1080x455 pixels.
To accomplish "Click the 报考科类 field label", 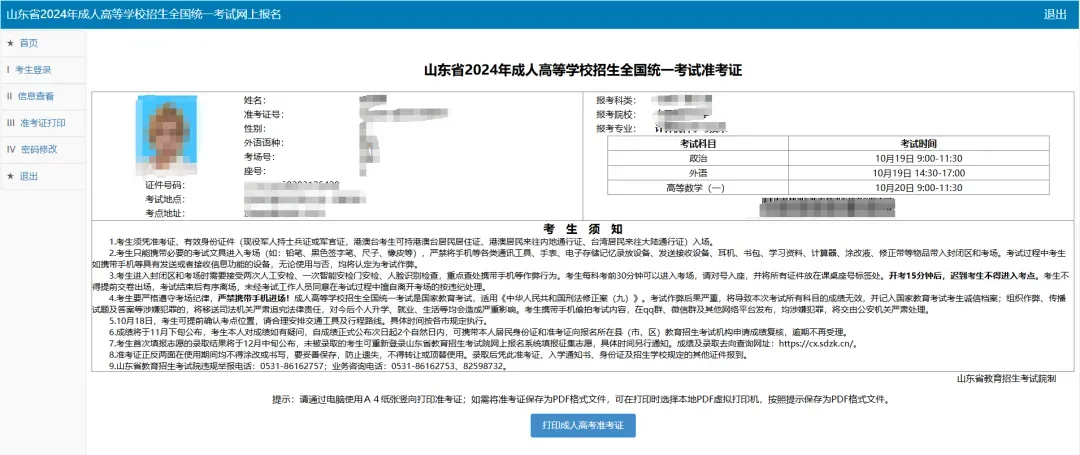I will click(616, 100).
